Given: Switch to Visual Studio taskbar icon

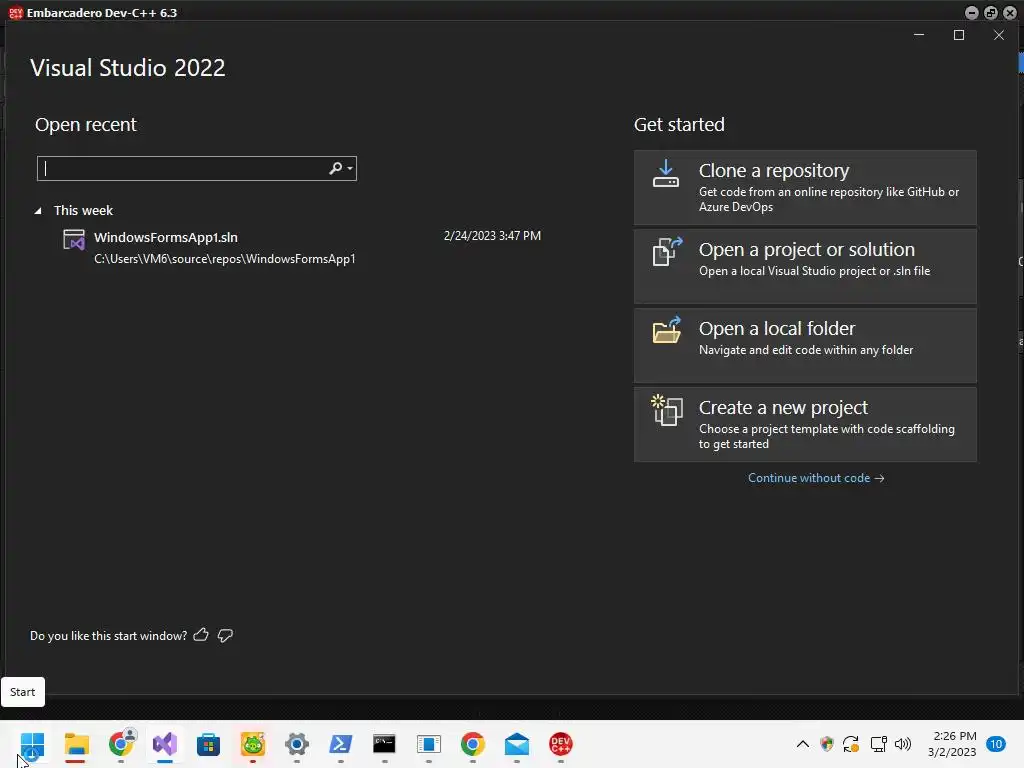Looking at the screenshot, I should pyautogui.click(x=165, y=744).
